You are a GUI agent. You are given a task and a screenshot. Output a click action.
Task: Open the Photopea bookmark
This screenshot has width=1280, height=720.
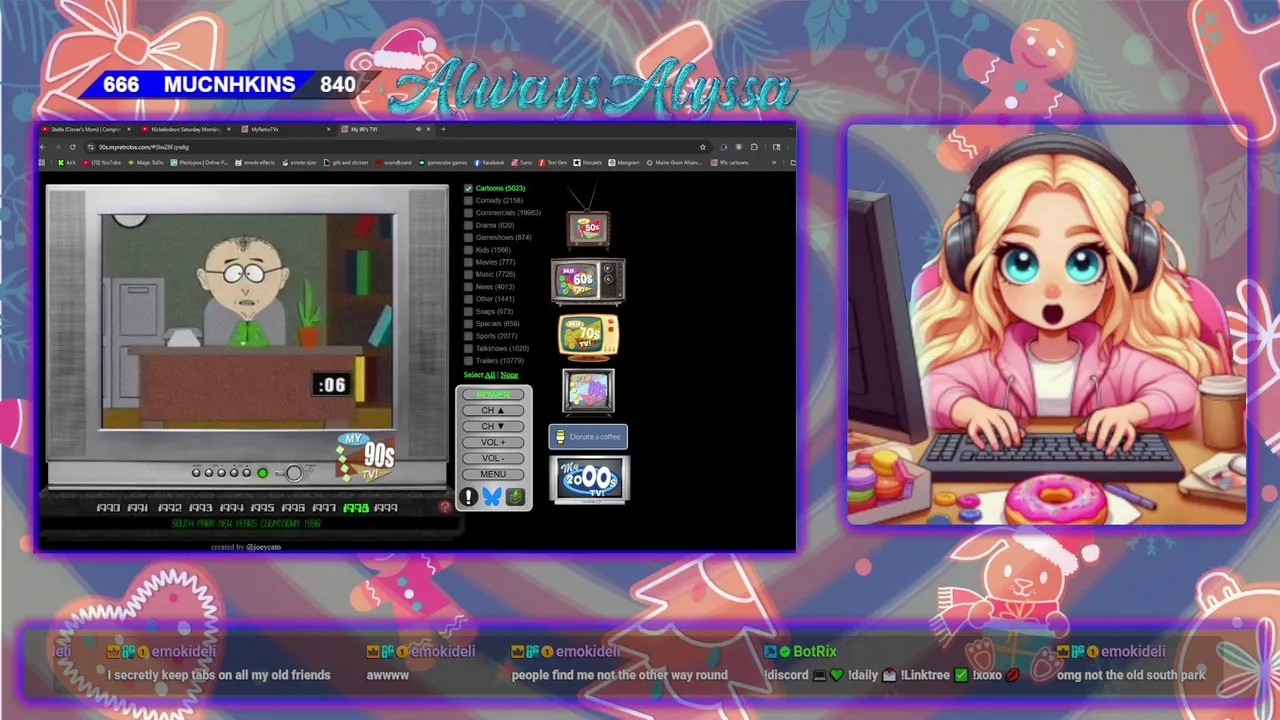pyautogui.click(x=200, y=162)
